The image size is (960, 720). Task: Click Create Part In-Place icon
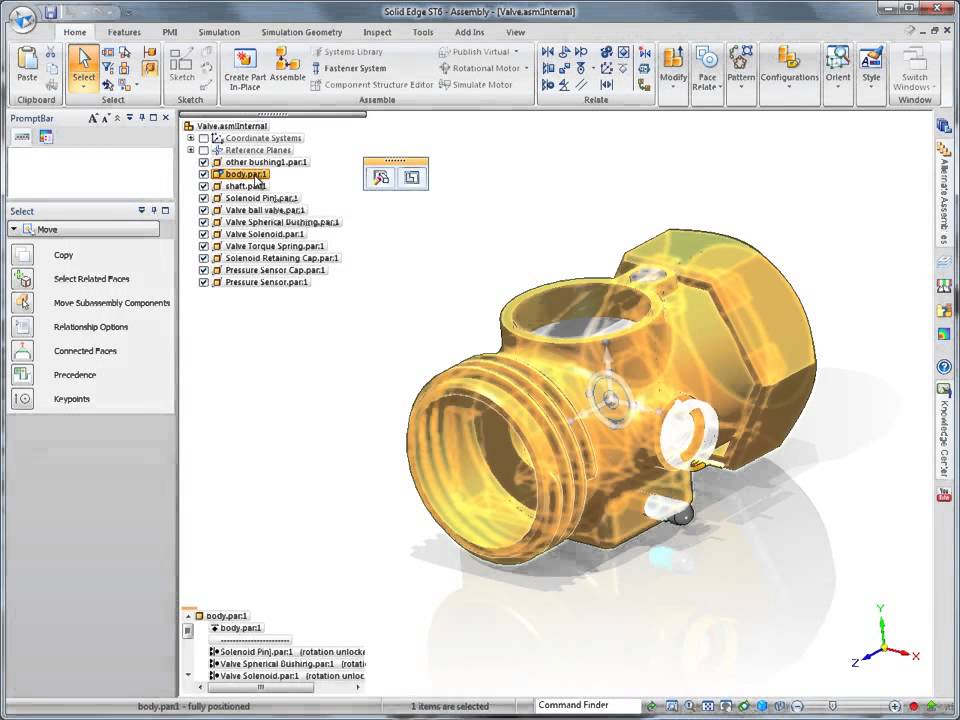point(245,60)
